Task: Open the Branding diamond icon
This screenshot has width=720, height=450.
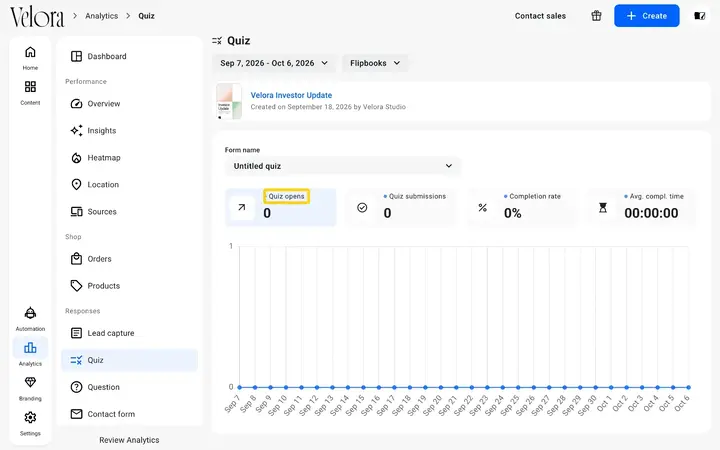Action: point(30,382)
